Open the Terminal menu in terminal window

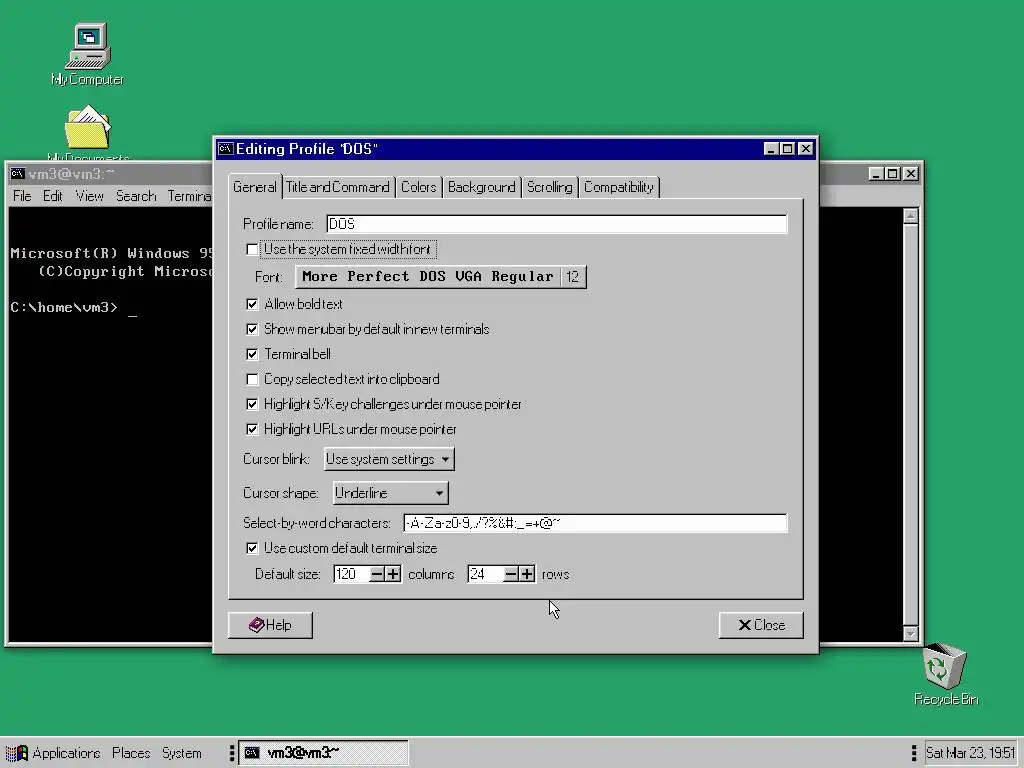[x=189, y=196]
